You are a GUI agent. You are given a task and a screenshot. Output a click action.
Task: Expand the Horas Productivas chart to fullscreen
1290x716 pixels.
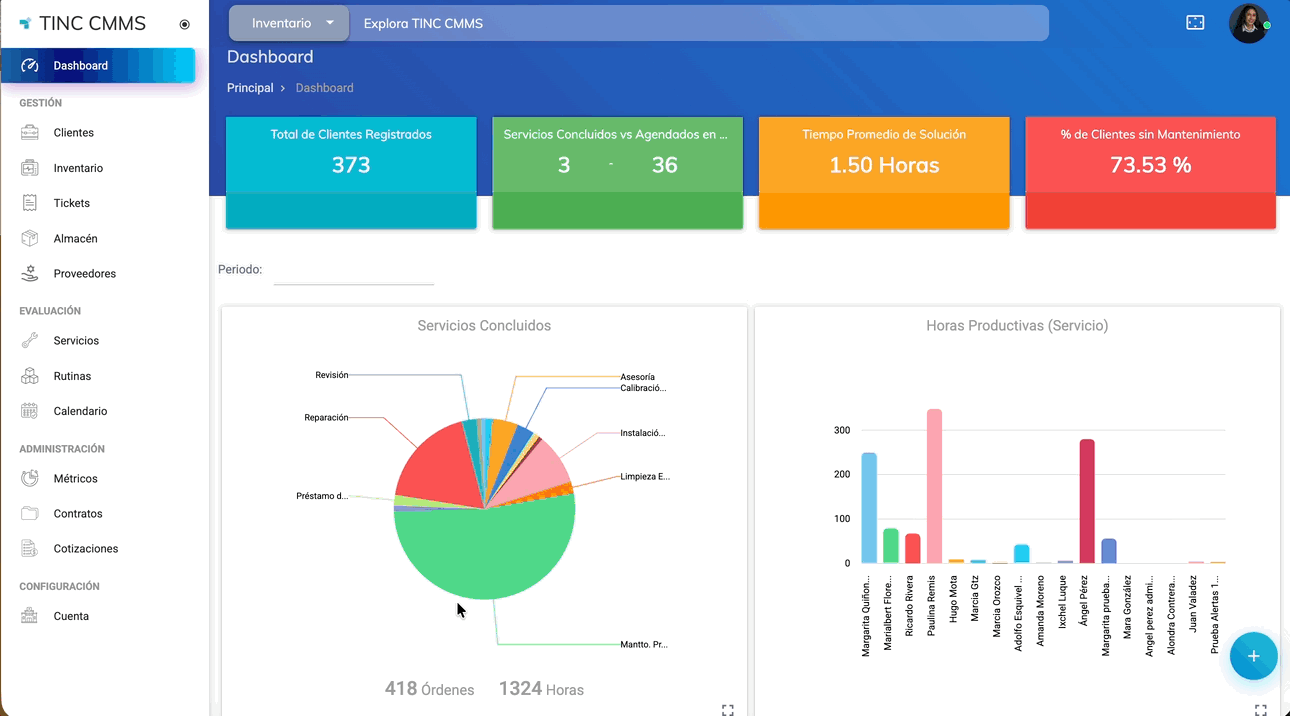1260,709
